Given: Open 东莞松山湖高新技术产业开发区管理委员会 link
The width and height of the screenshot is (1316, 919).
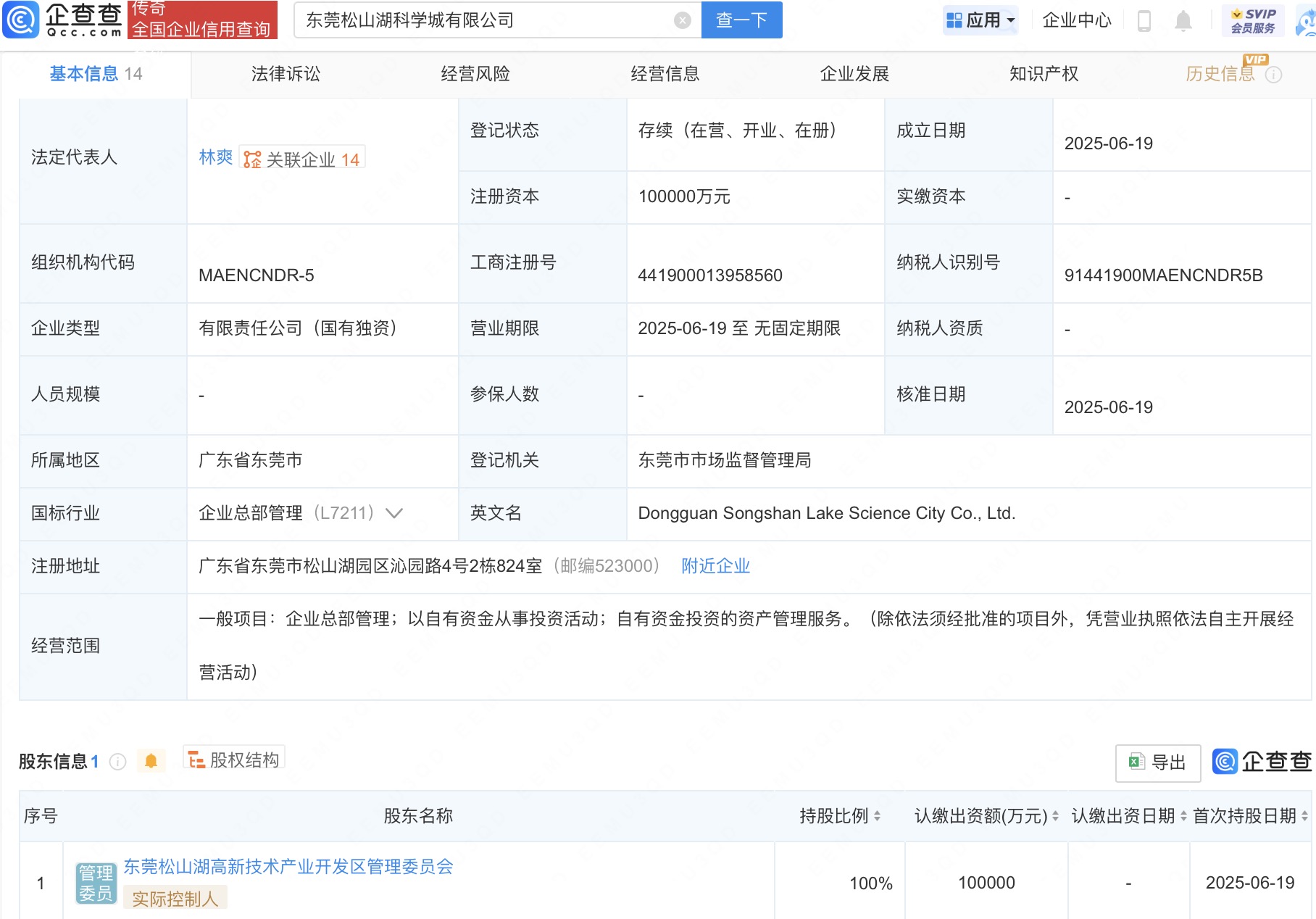Looking at the screenshot, I should tap(288, 866).
